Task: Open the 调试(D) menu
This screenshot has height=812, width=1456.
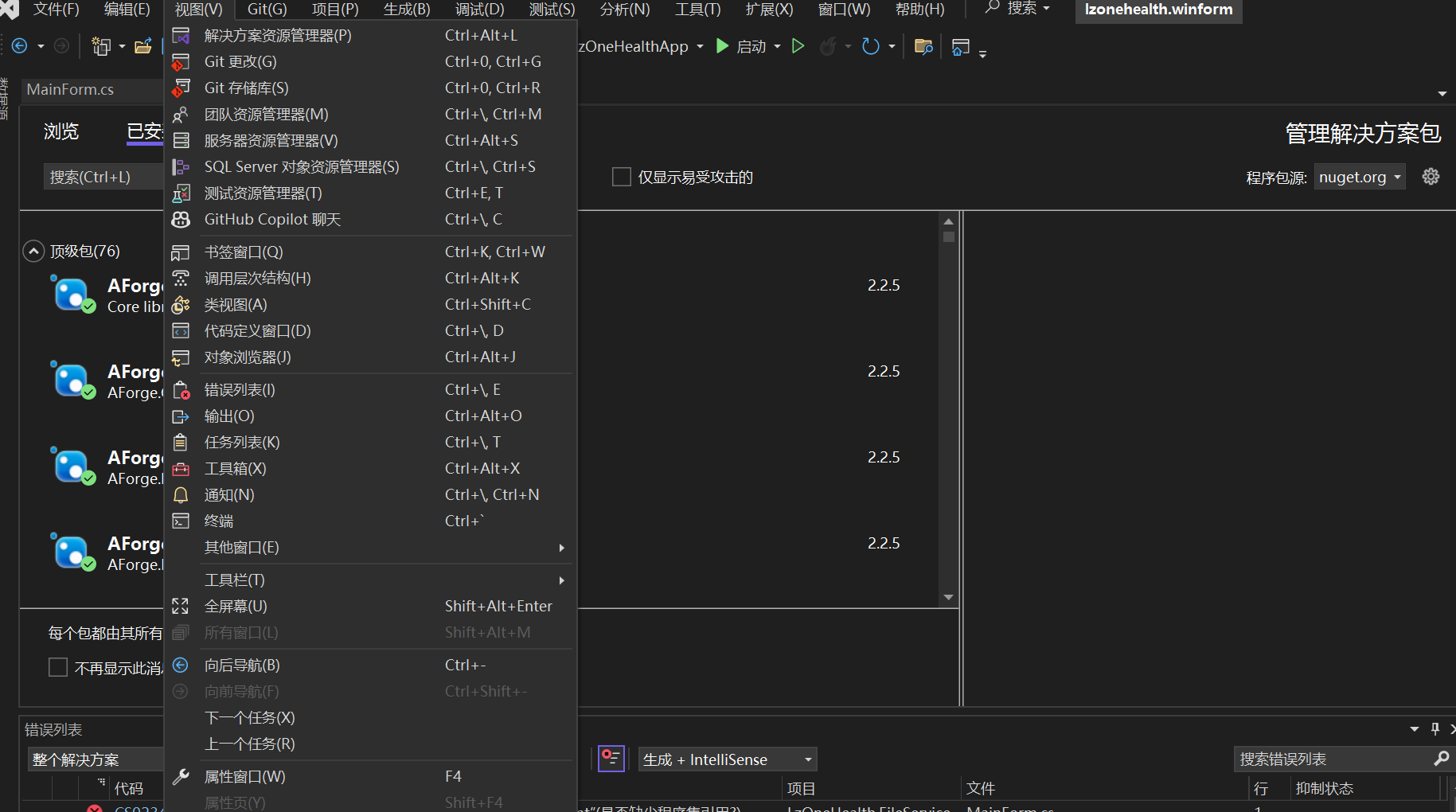Action: [x=480, y=10]
